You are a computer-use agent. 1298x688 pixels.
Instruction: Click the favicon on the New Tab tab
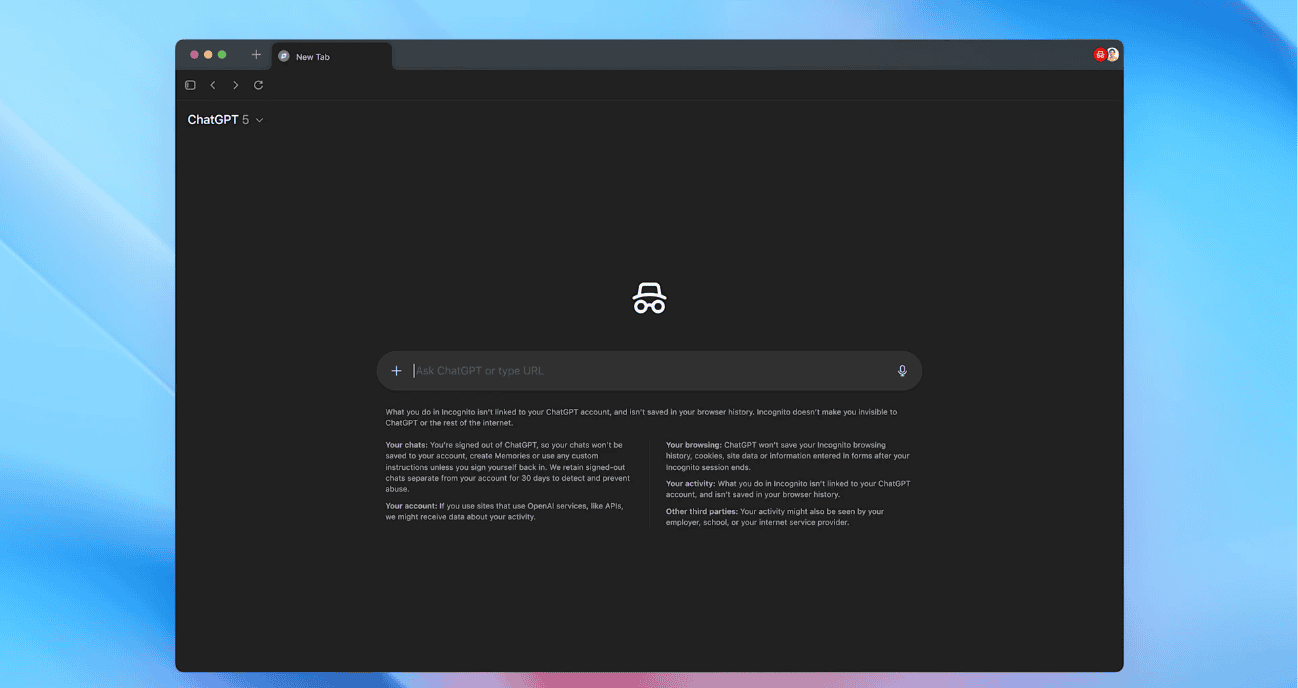pos(284,57)
